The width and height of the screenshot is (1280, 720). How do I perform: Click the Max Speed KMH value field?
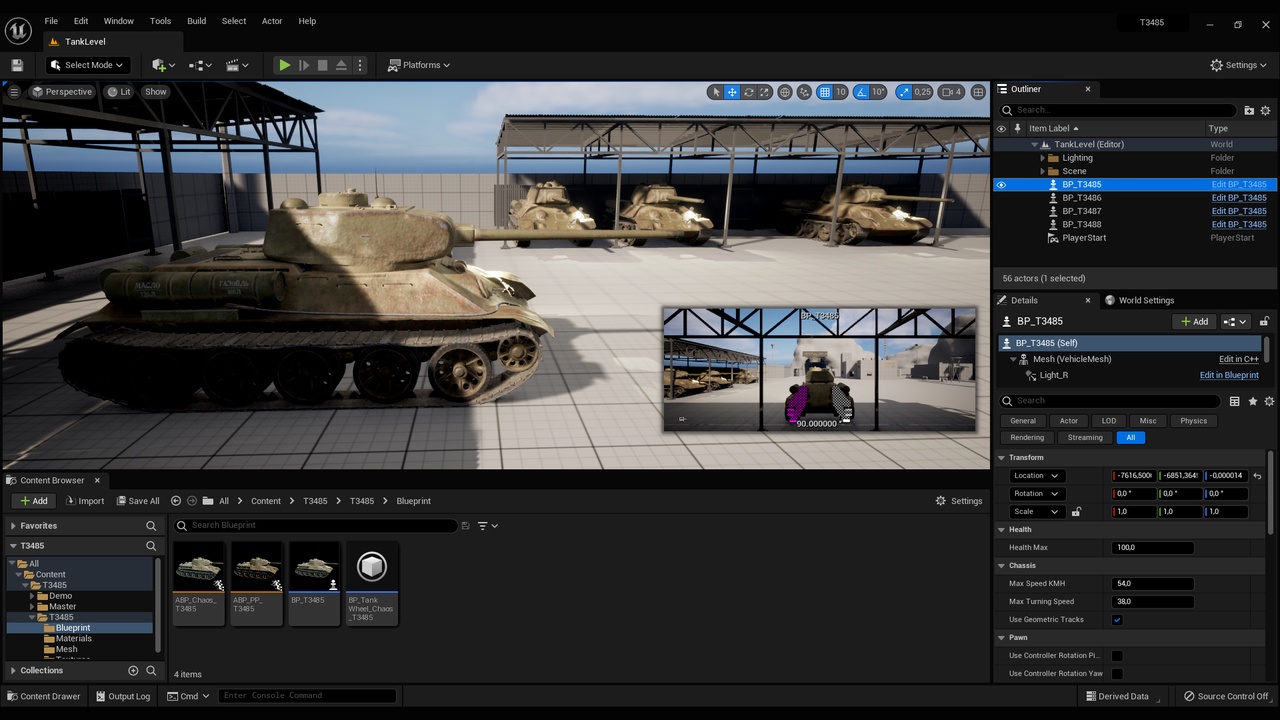tap(1152, 584)
